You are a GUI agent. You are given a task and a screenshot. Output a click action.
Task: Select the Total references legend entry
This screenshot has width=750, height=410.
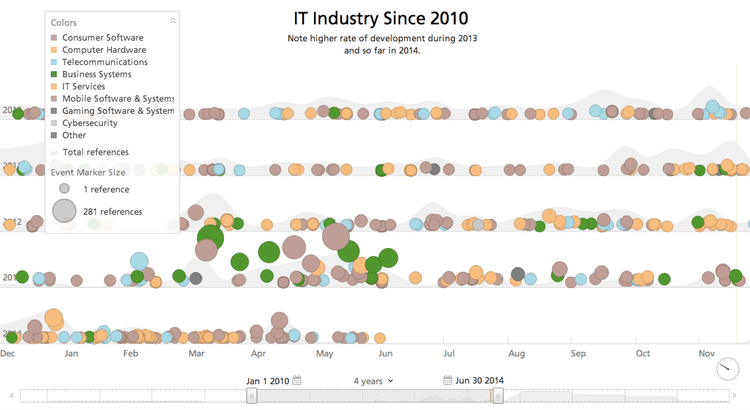pyautogui.click(x=95, y=152)
